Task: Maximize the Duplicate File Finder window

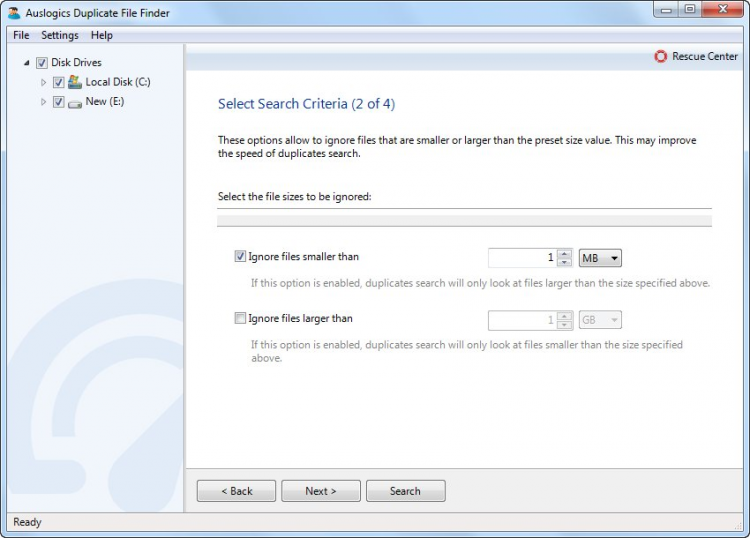Action: coord(690,10)
